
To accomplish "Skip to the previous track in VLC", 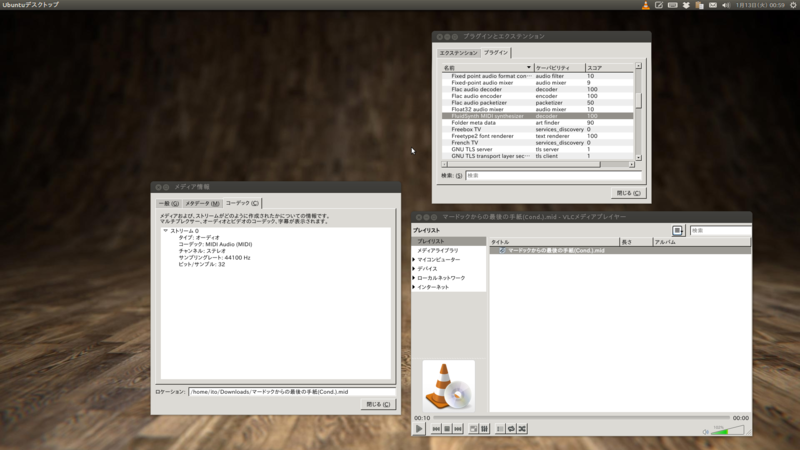I will [x=436, y=429].
